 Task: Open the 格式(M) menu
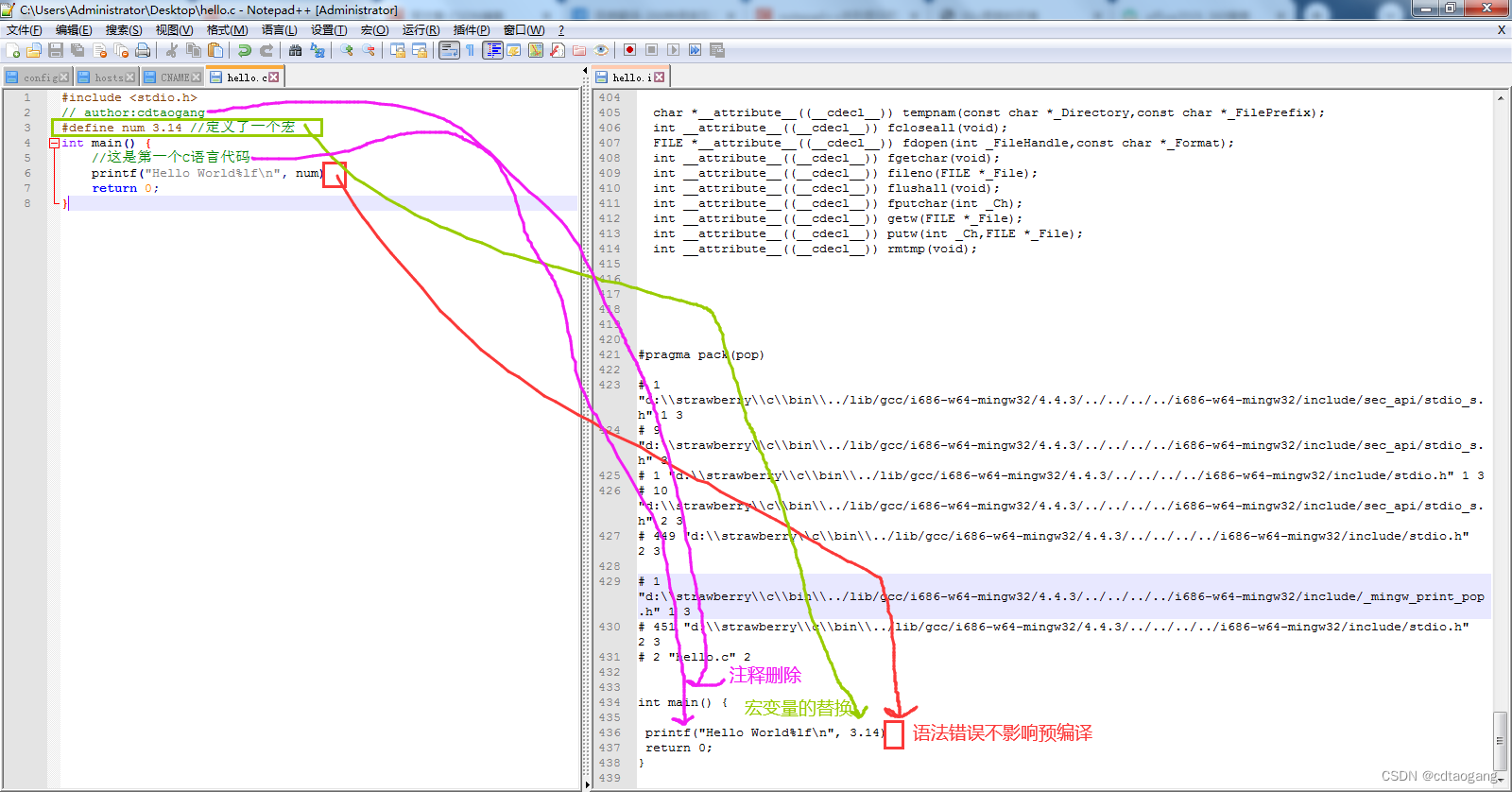pyautogui.click(x=227, y=30)
